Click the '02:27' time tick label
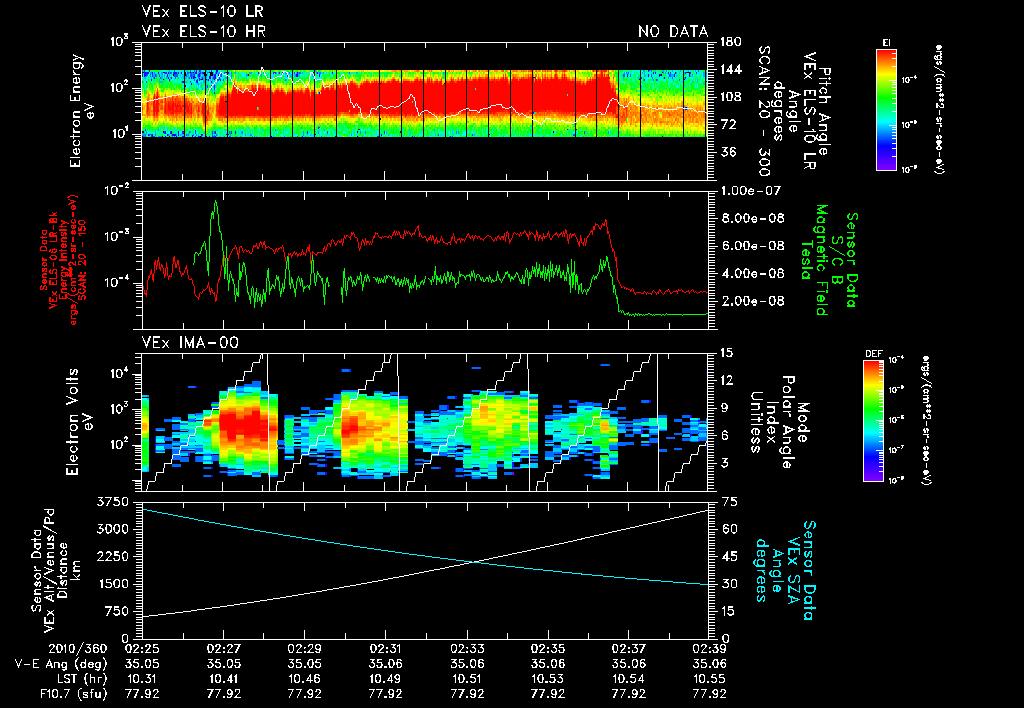The image size is (1024, 708). click(223, 649)
